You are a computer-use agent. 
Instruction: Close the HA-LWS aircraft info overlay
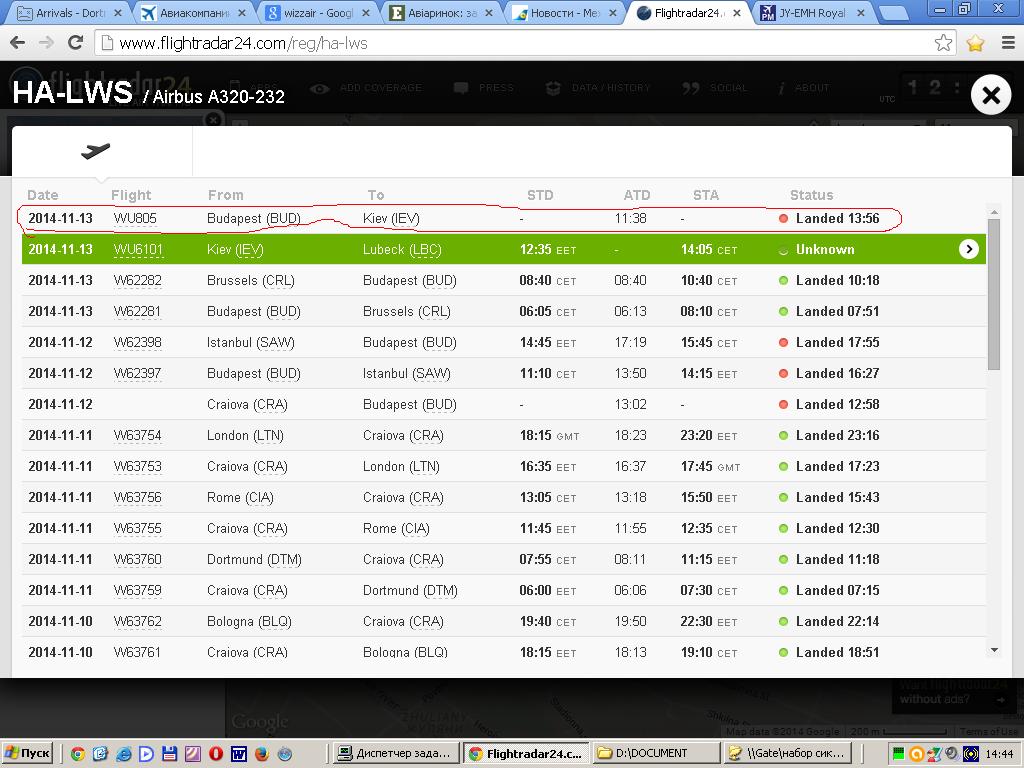(x=990, y=95)
